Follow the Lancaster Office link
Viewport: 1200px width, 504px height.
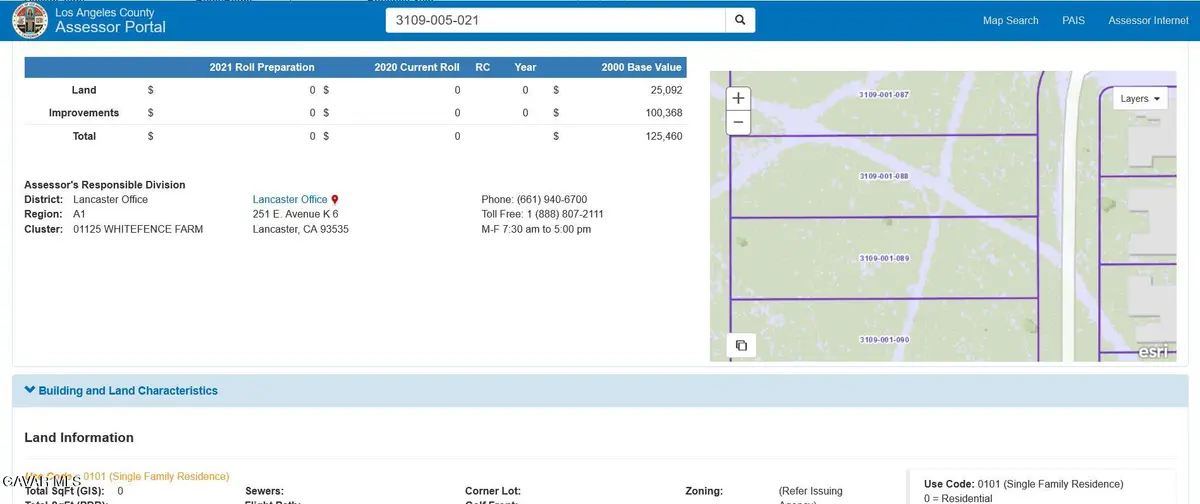(x=290, y=200)
